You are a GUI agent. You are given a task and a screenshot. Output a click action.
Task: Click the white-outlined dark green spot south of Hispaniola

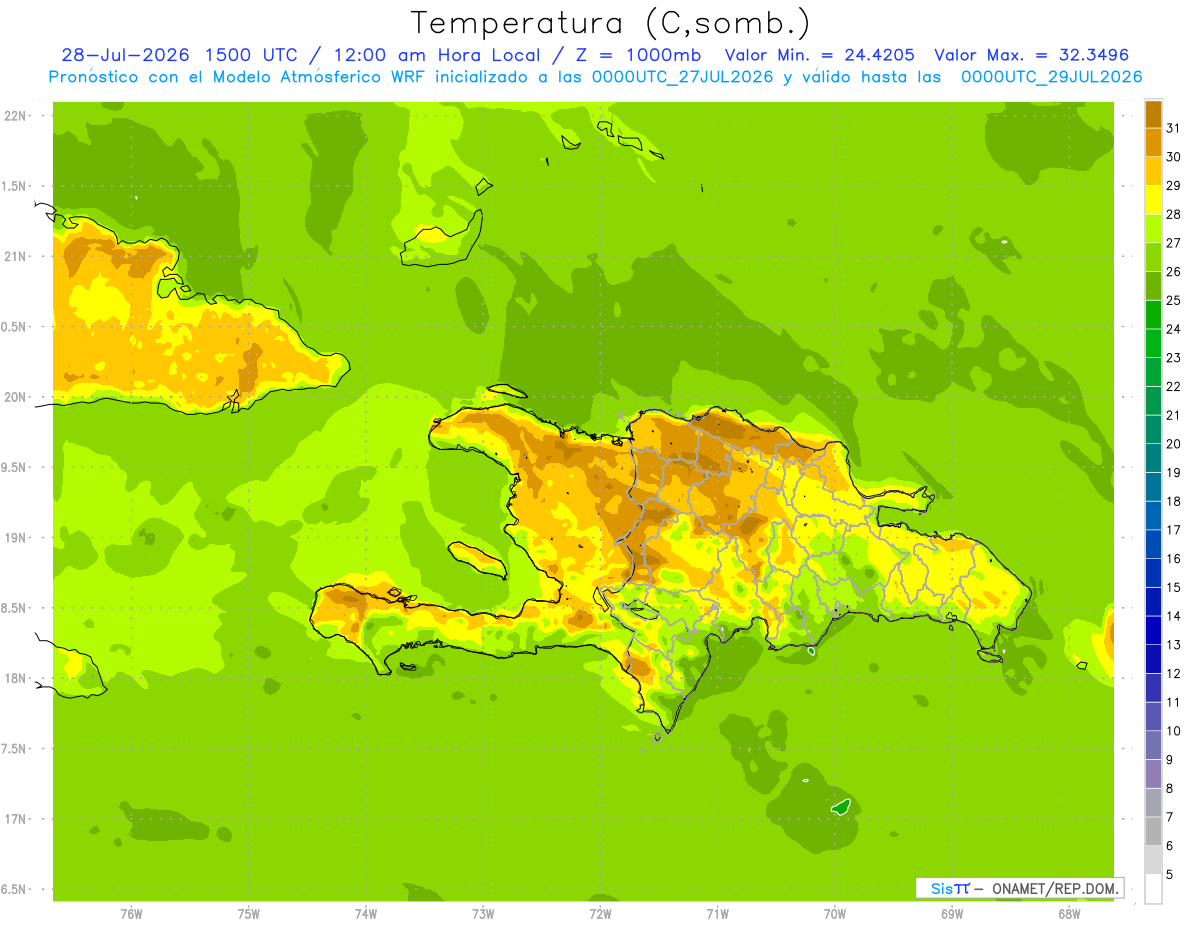842,806
